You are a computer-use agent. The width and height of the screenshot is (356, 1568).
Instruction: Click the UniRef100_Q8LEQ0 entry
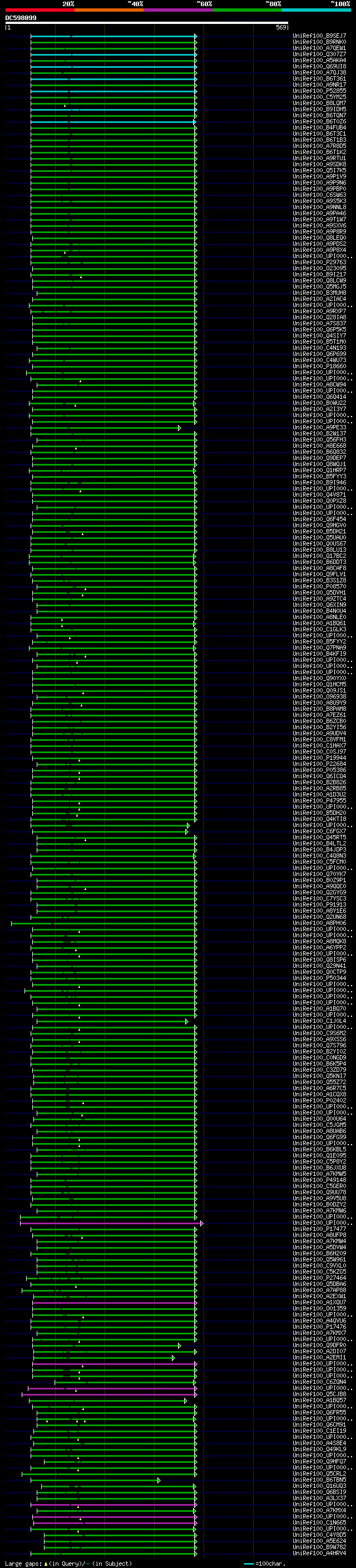[x=319, y=238]
